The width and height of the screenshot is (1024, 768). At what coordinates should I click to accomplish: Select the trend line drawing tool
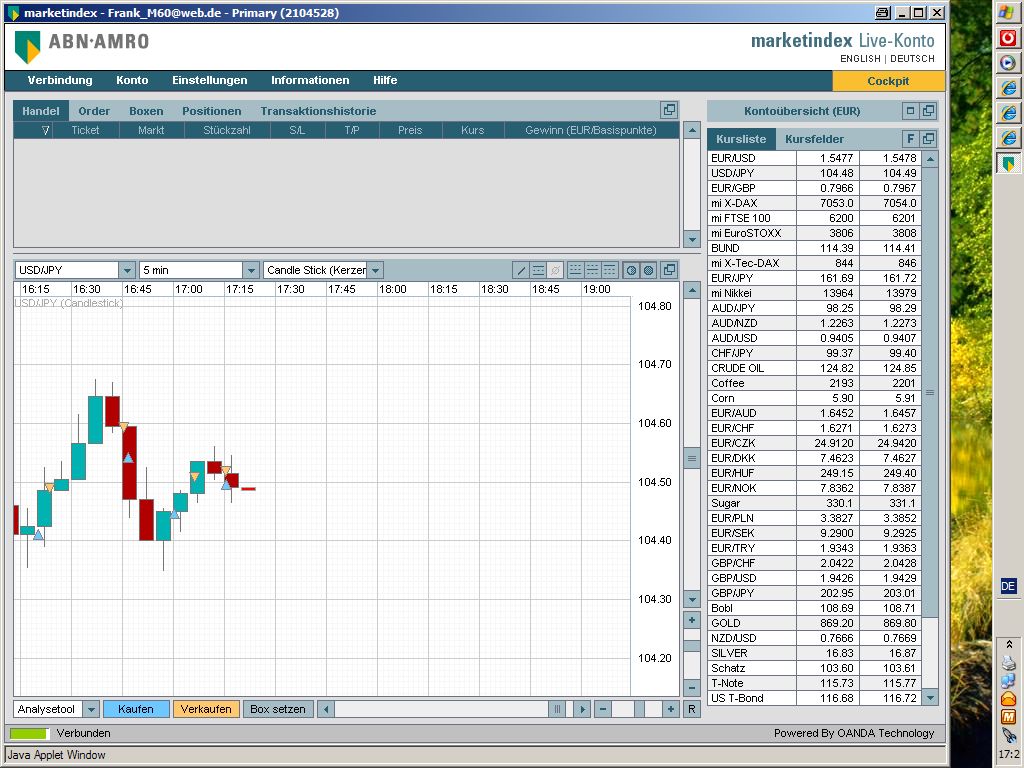[x=520, y=270]
